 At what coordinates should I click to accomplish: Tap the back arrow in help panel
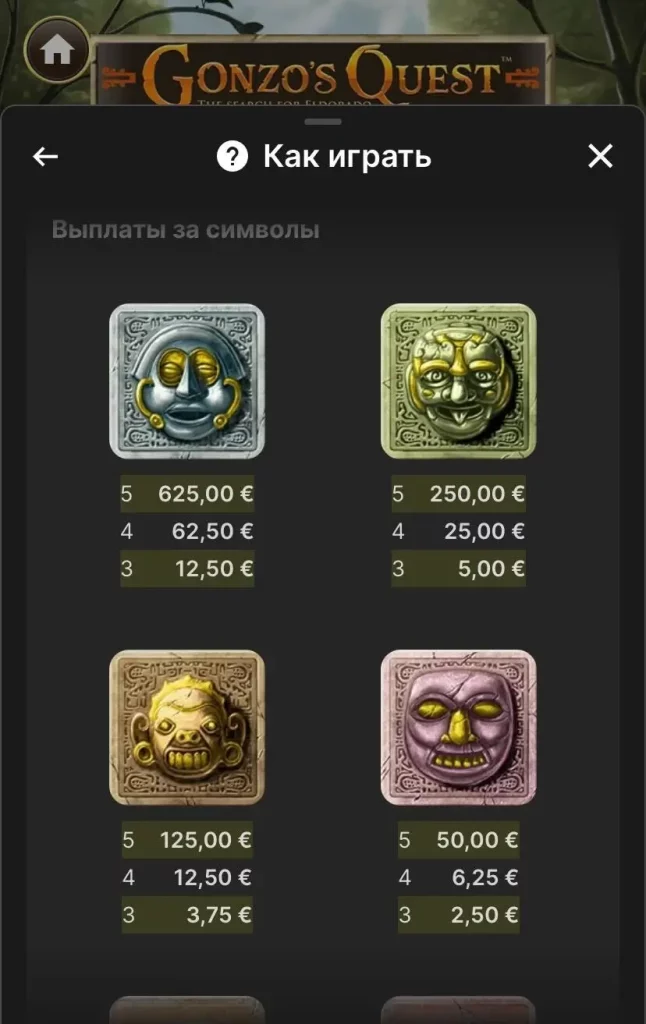[45, 157]
